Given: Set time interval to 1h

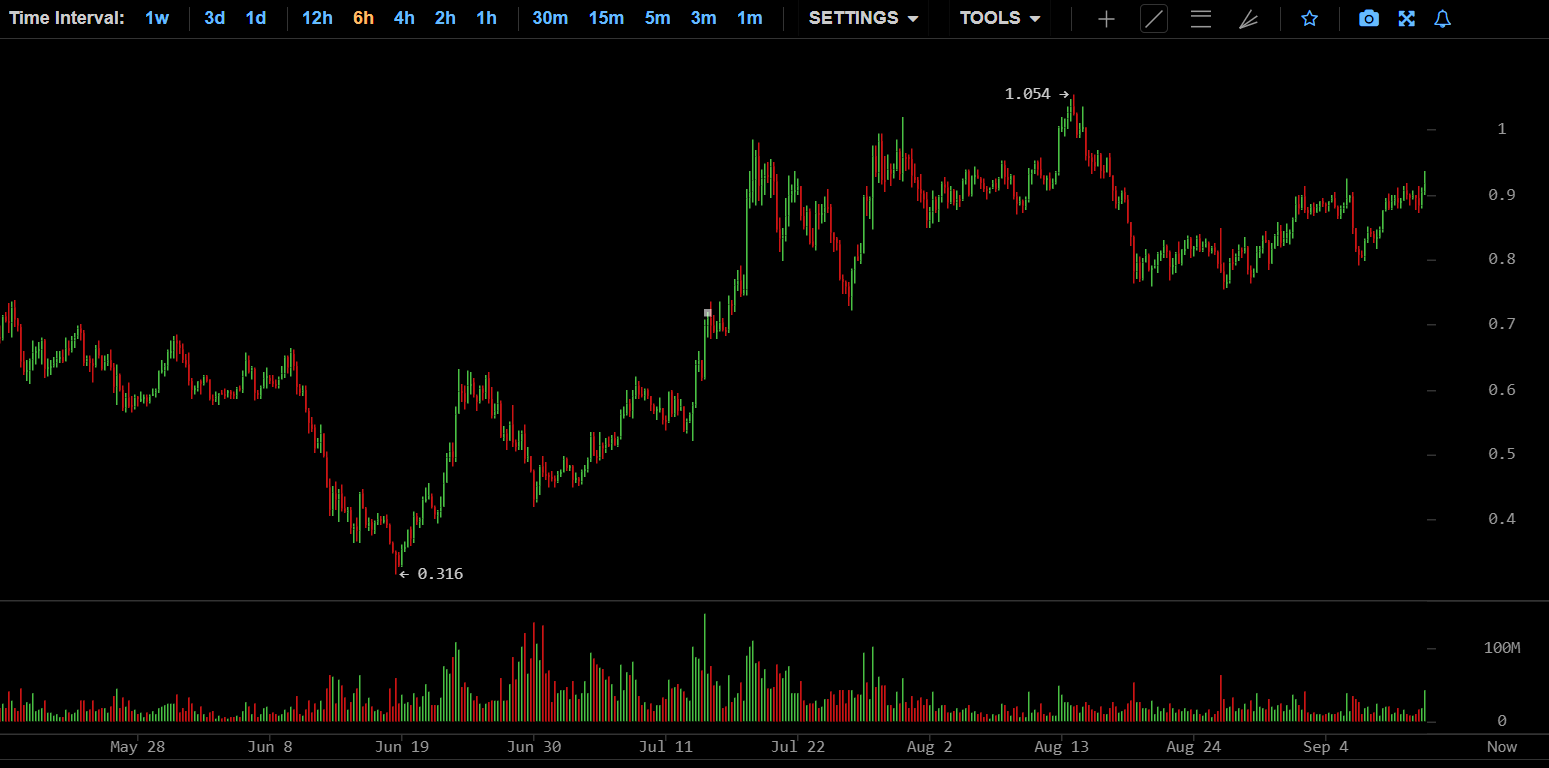Looking at the screenshot, I should [x=486, y=18].
